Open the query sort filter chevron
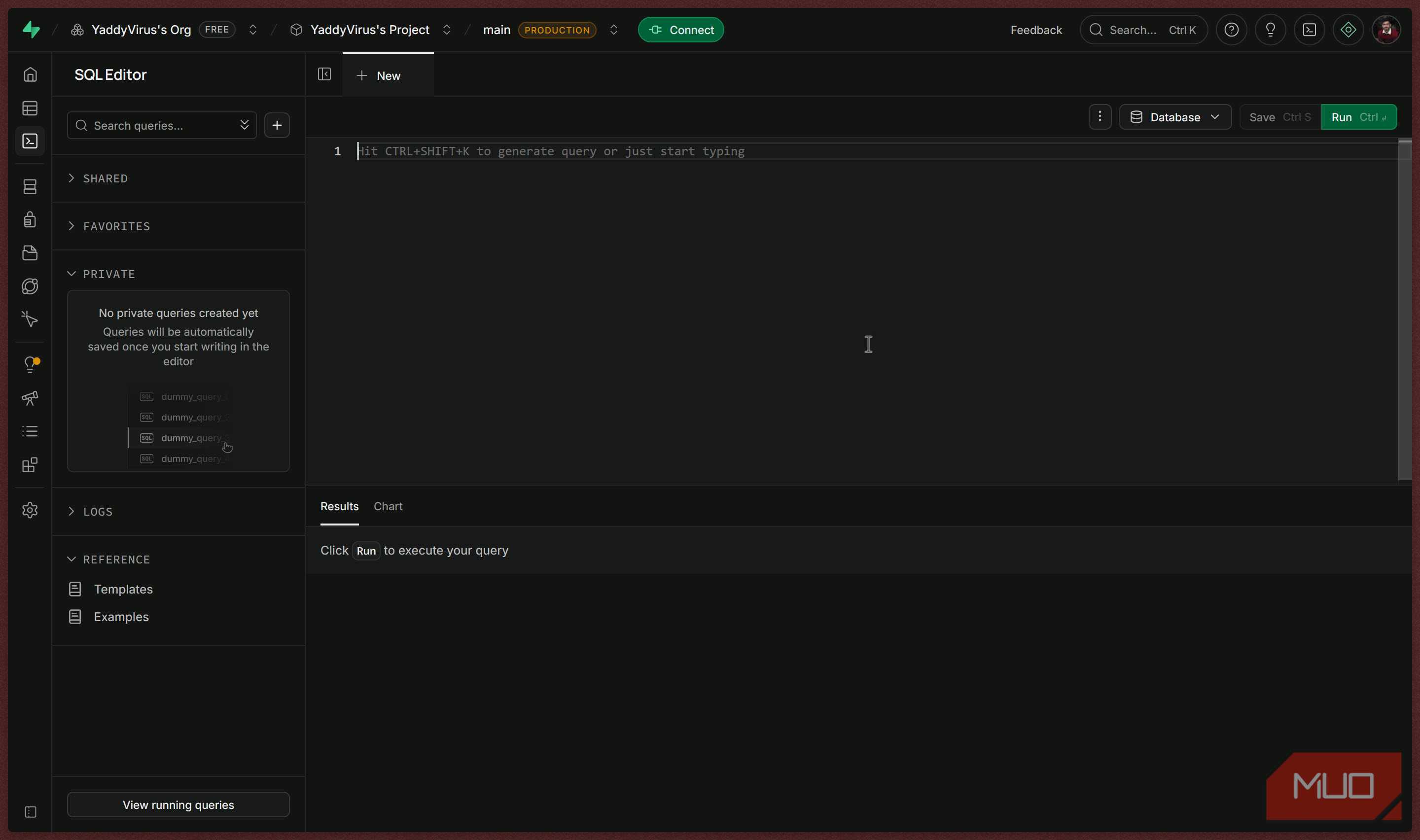 pyautogui.click(x=245, y=125)
